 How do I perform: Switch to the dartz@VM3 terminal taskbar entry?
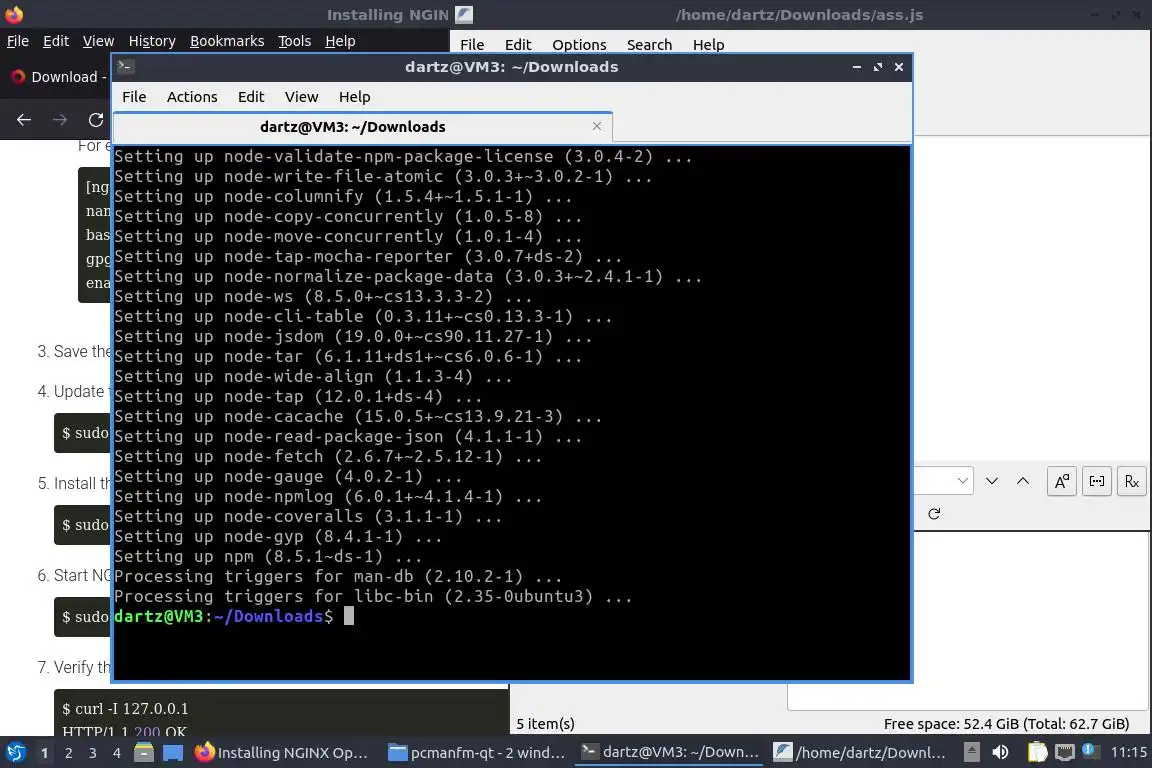coord(669,753)
